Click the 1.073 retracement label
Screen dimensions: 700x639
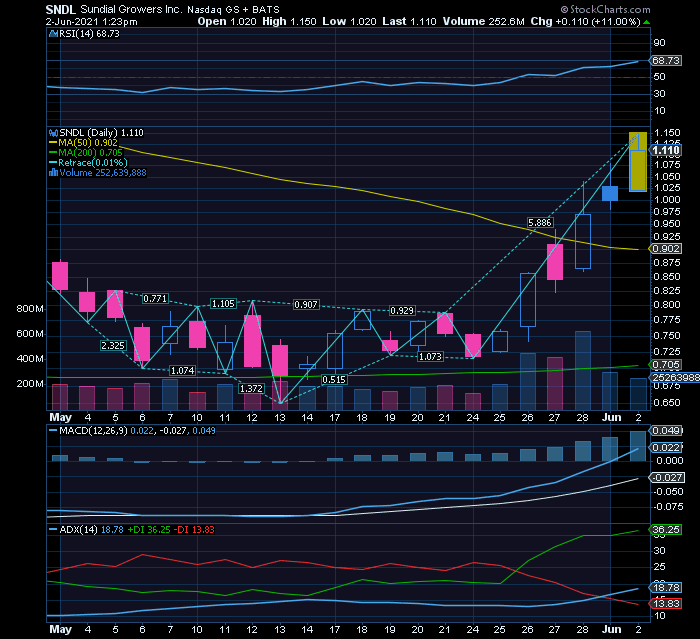(430, 357)
